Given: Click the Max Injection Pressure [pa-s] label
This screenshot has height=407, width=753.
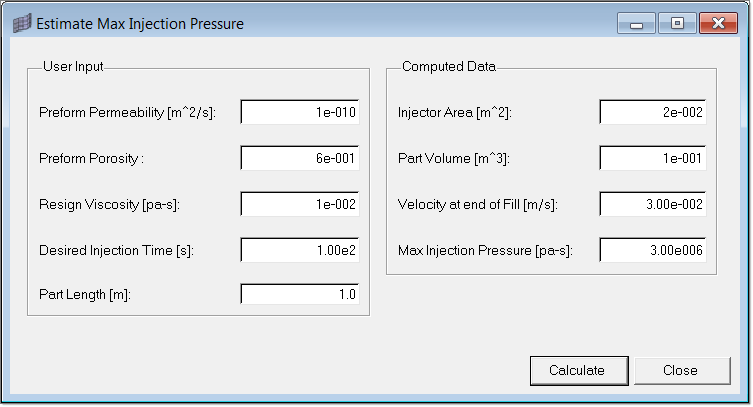Looking at the screenshot, I should pos(485,249).
